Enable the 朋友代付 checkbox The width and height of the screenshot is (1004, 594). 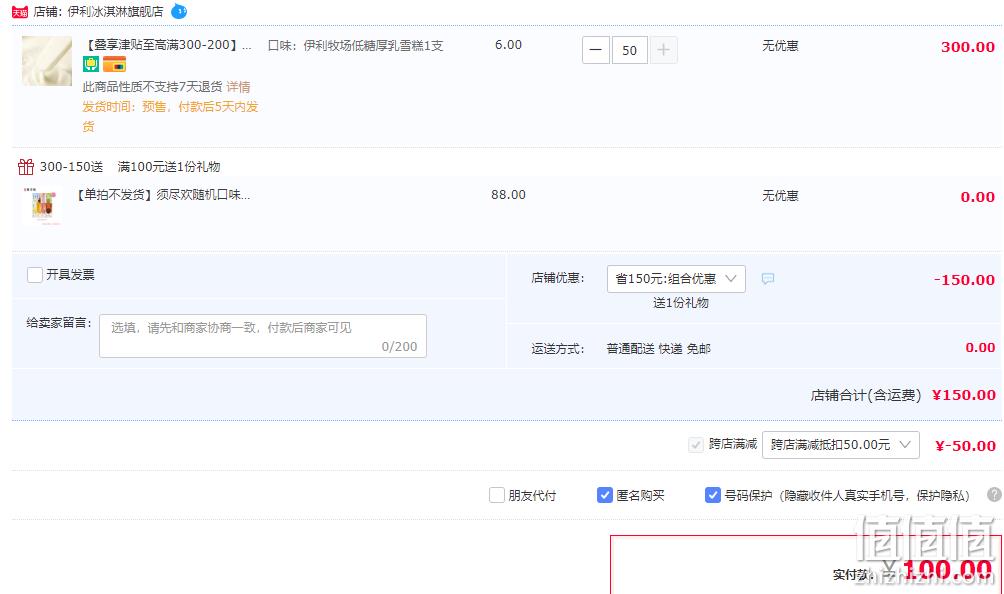coord(497,495)
